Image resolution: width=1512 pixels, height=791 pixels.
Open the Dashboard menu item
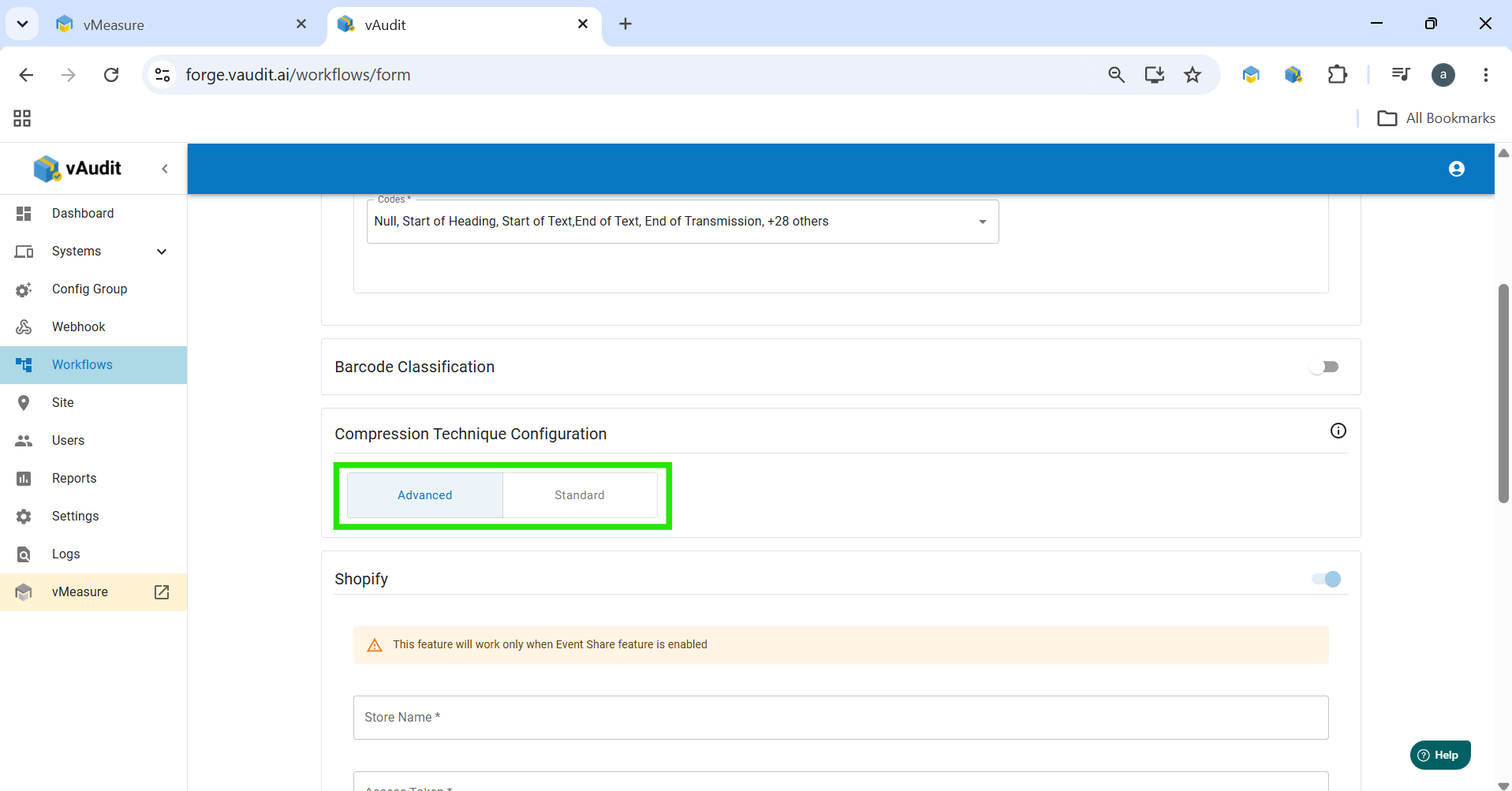pyautogui.click(x=93, y=214)
